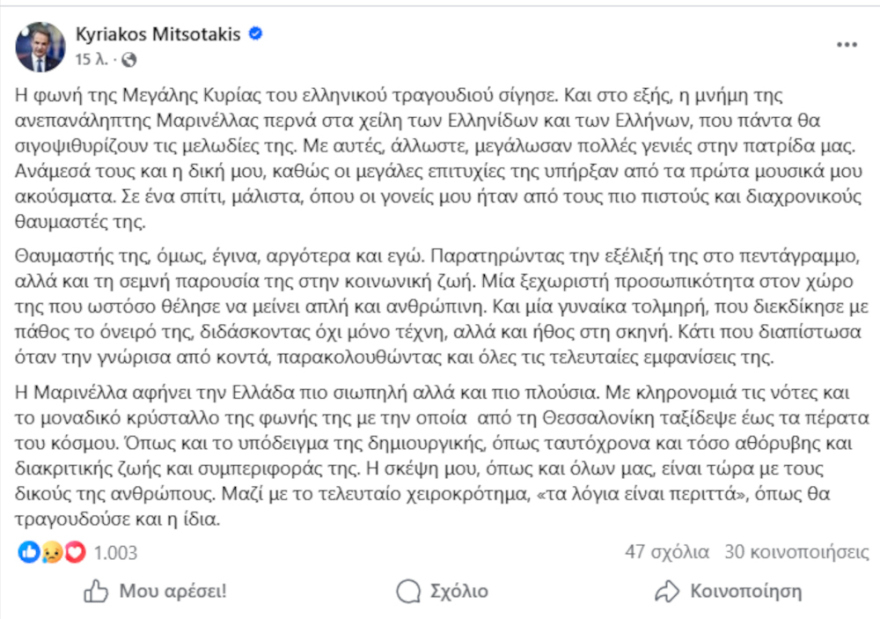
Task: Open Kyriakos Mitsotakis's profile via his name
Action: [x=160, y=31]
